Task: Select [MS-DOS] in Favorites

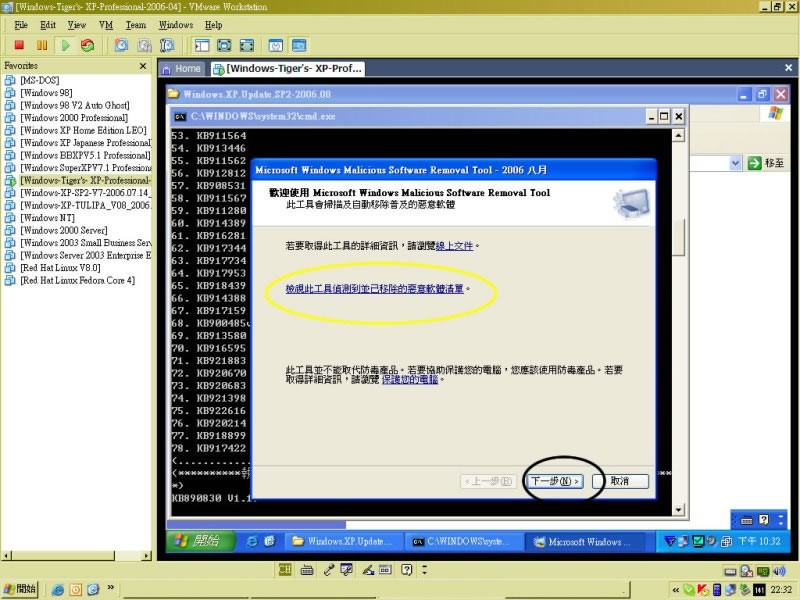Action: [x=39, y=80]
